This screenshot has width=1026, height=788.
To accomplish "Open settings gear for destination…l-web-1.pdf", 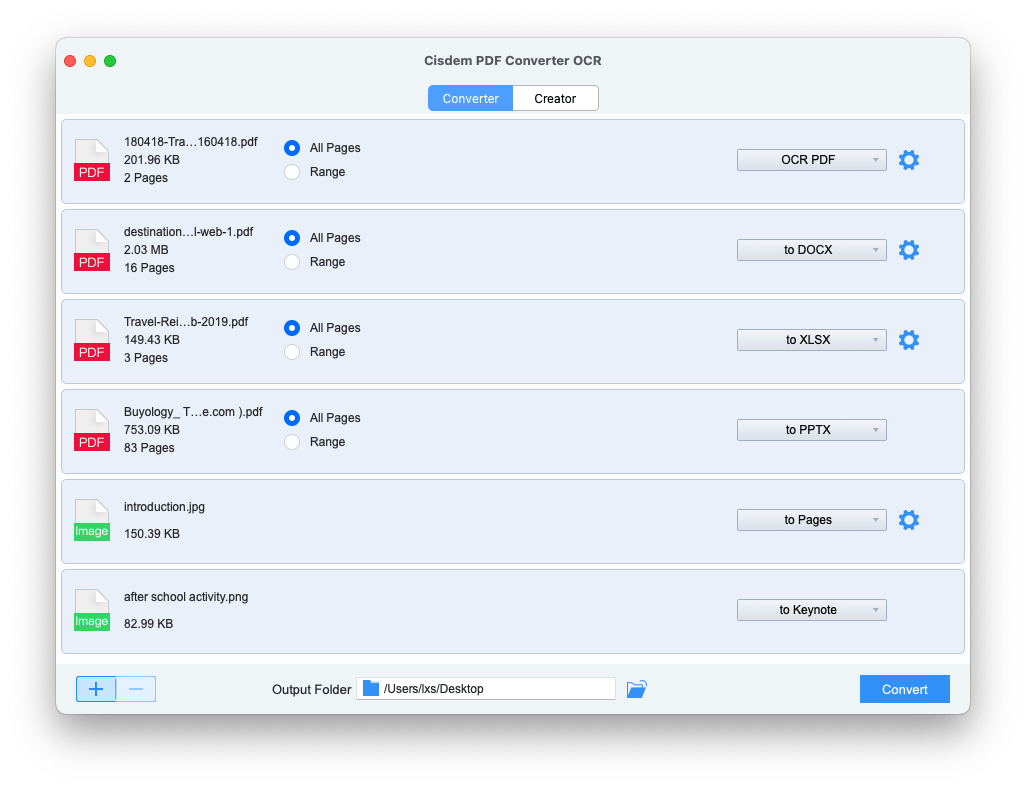I will 908,249.
